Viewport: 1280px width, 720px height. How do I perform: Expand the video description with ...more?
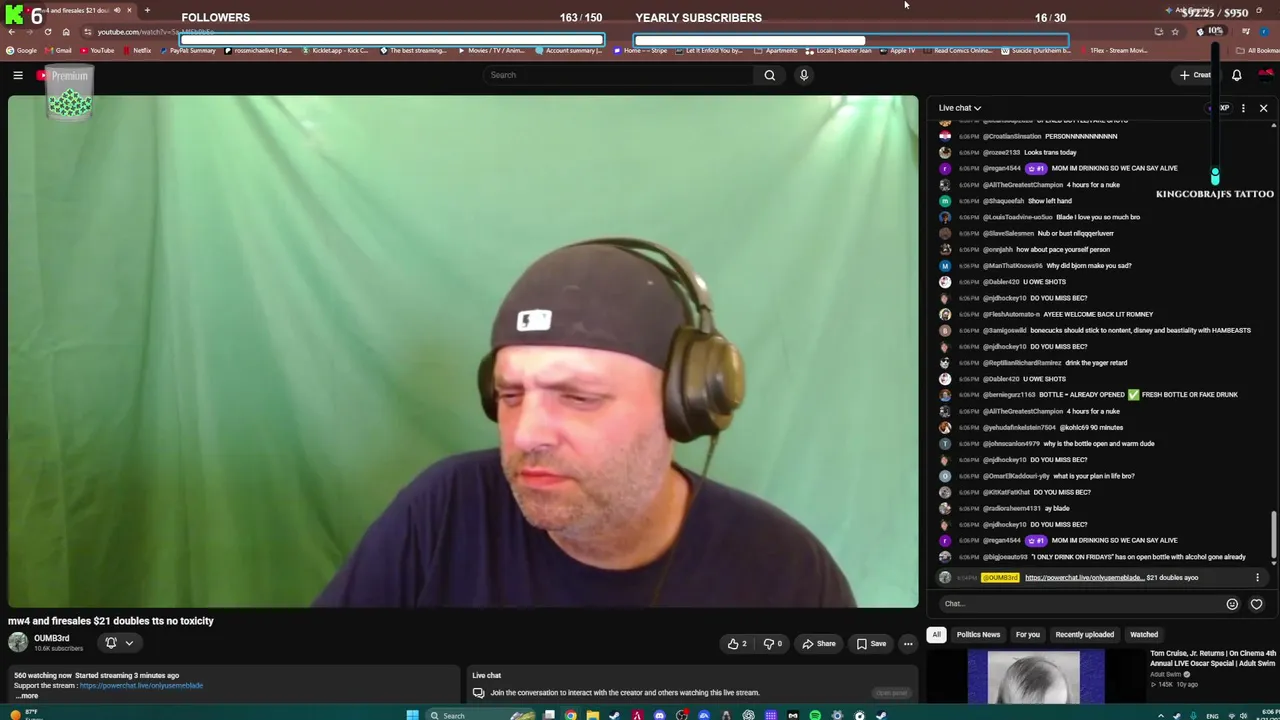click(28, 696)
